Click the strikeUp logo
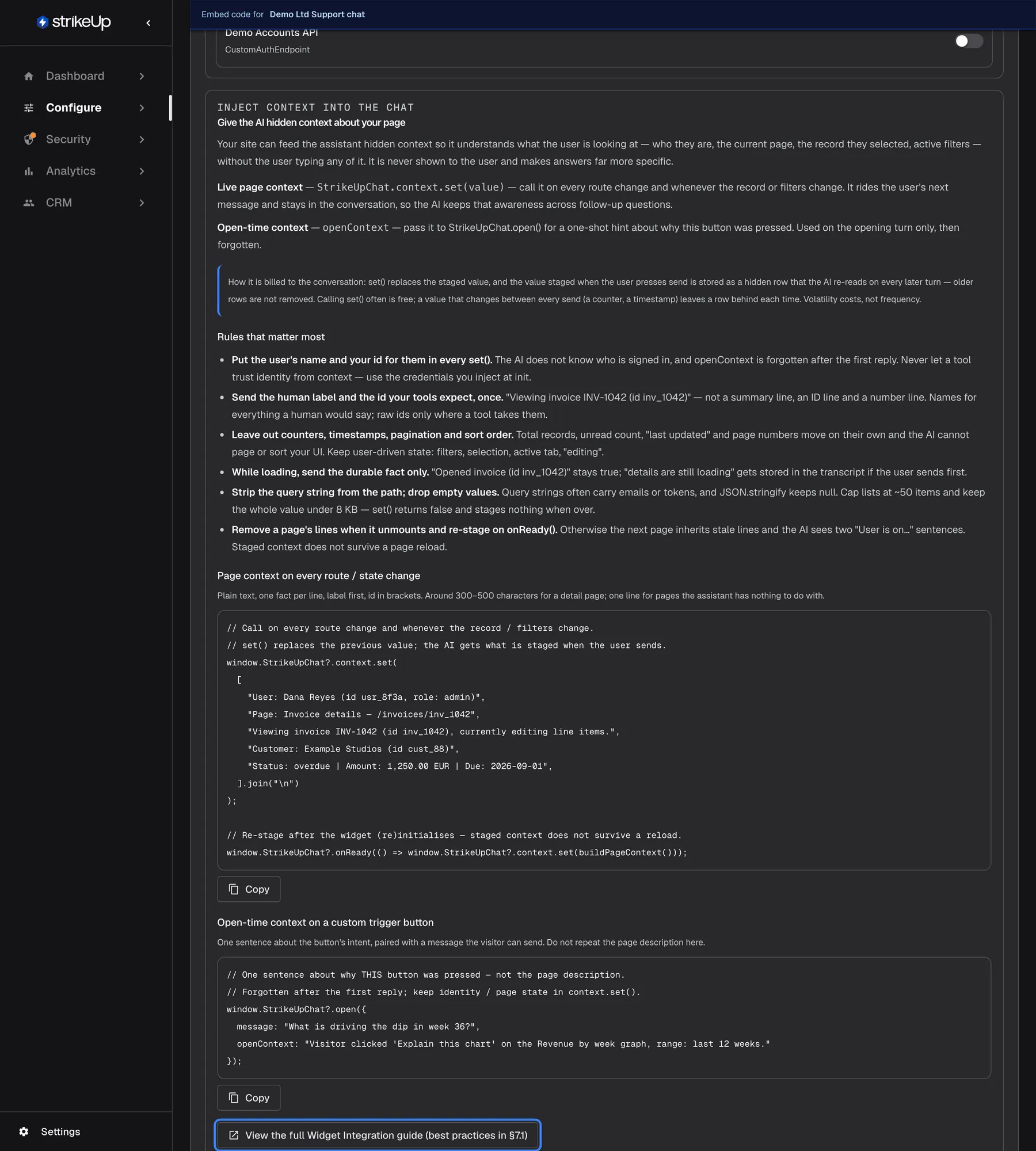Image resolution: width=1036 pixels, height=1151 pixels. pyautogui.click(x=74, y=22)
